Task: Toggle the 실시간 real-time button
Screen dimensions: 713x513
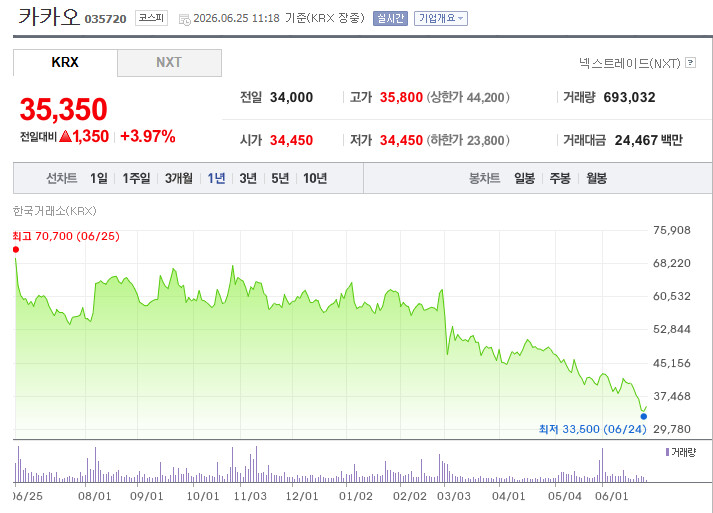Action: 390,18
